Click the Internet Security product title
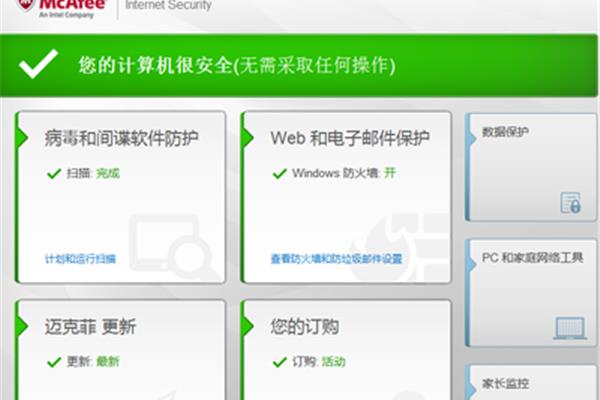The height and width of the screenshot is (400, 600). (x=168, y=5)
